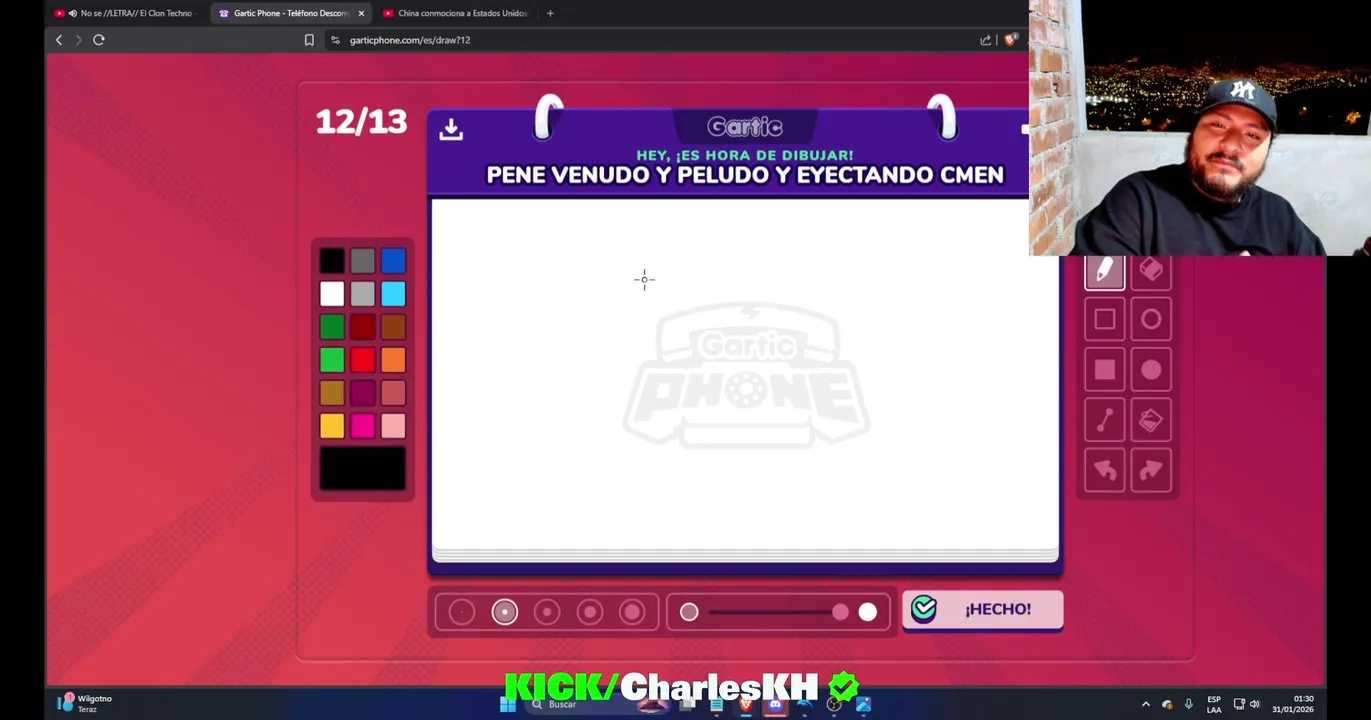Switch to the 'No se //LETRA// El Clon Techno' tab
The image size is (1371, 720).
(x=125, y=13)
